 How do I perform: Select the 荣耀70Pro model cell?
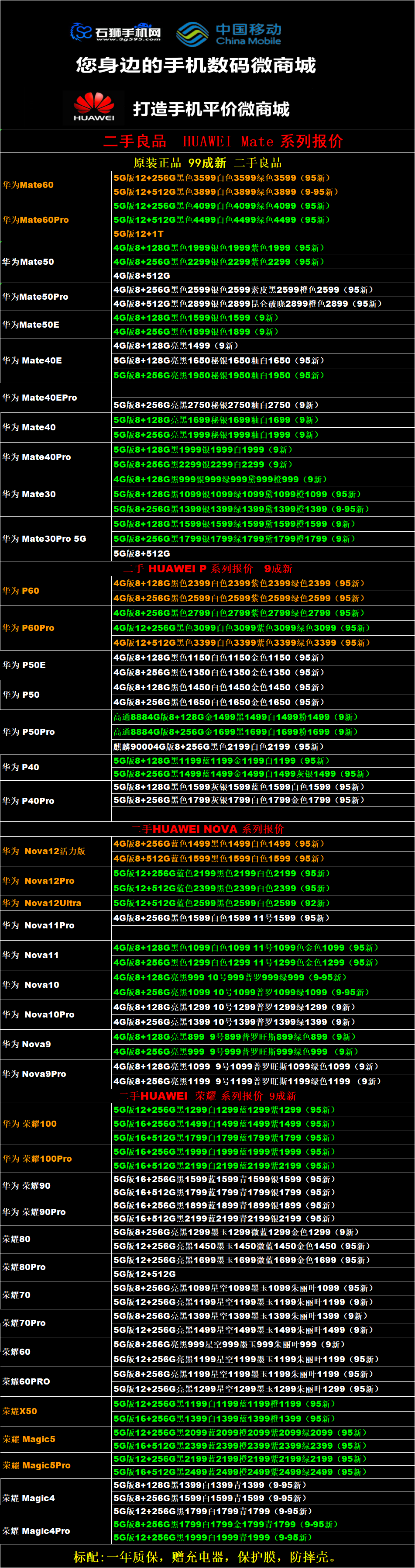pyautogui.click(x=56, y=1323)
